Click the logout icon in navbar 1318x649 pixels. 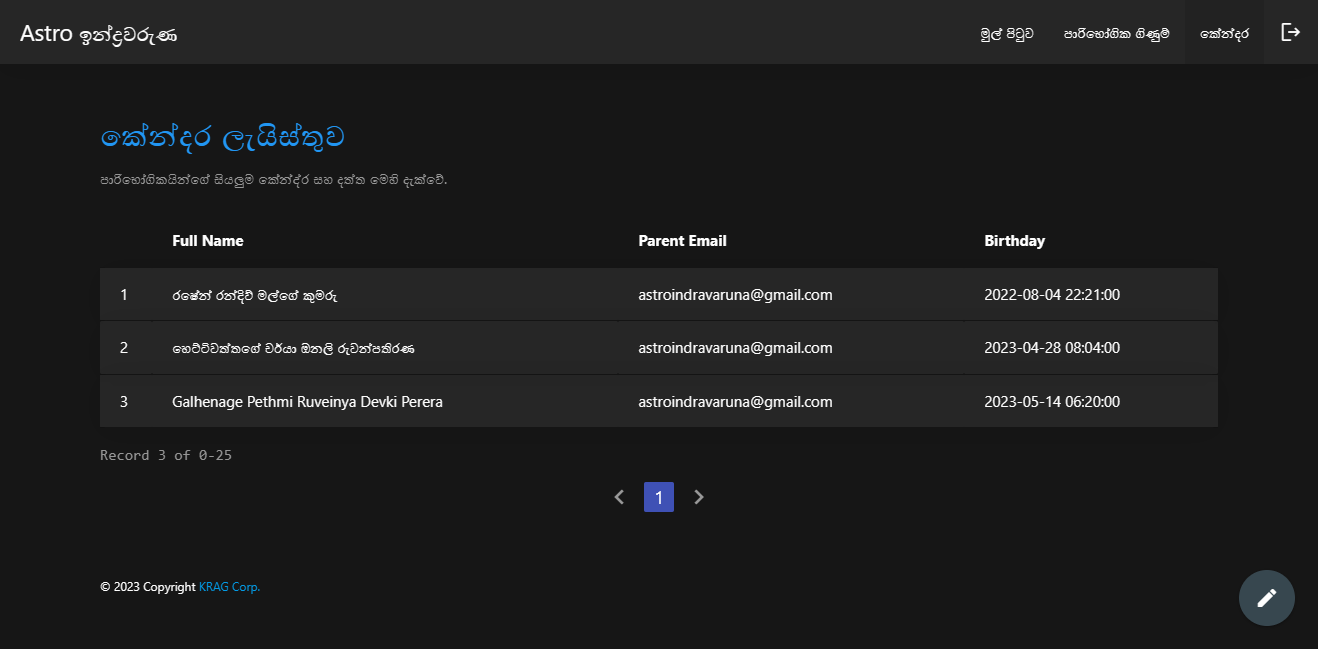pos(1290,32)
